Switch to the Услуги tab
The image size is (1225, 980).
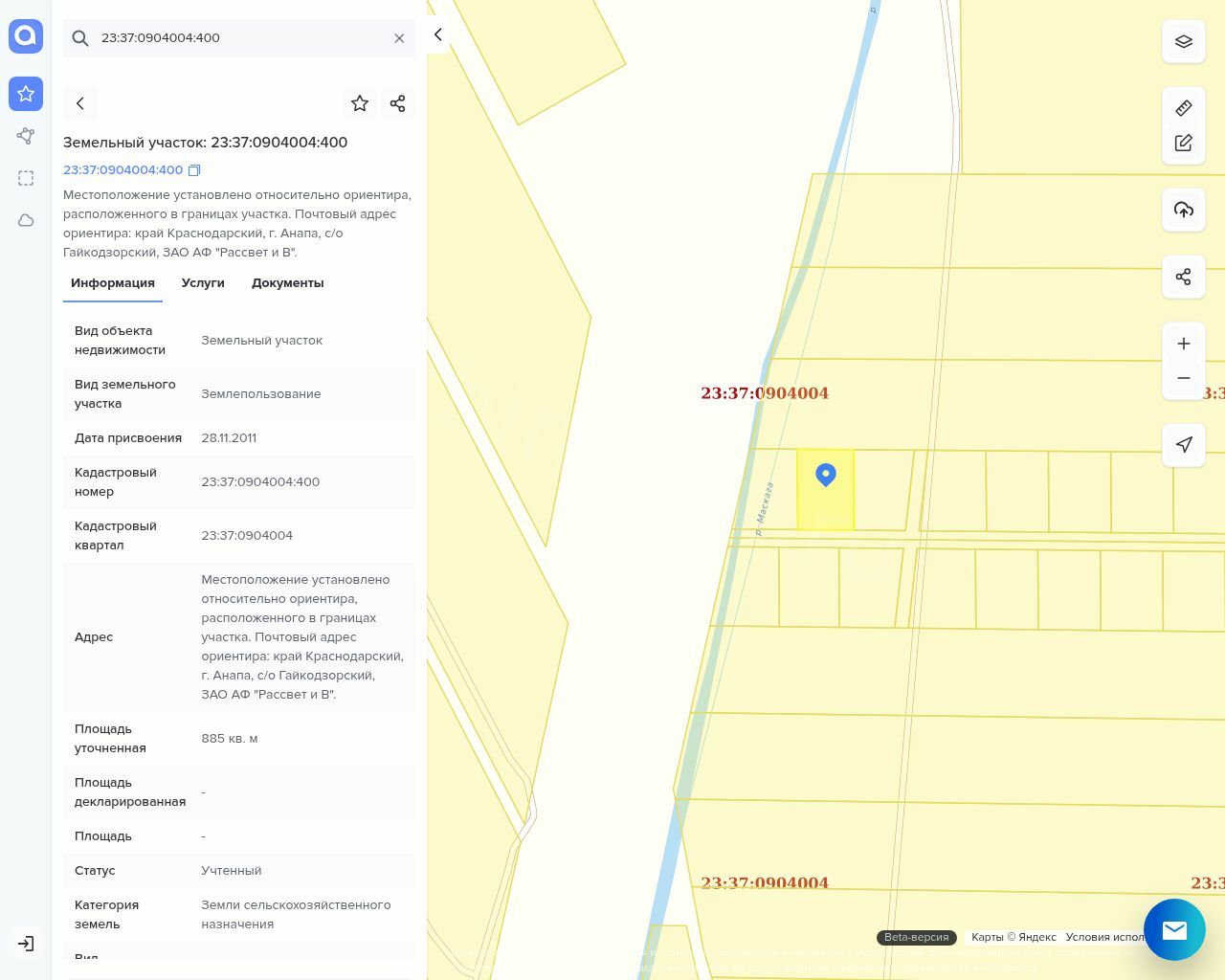tap(203, 283)
